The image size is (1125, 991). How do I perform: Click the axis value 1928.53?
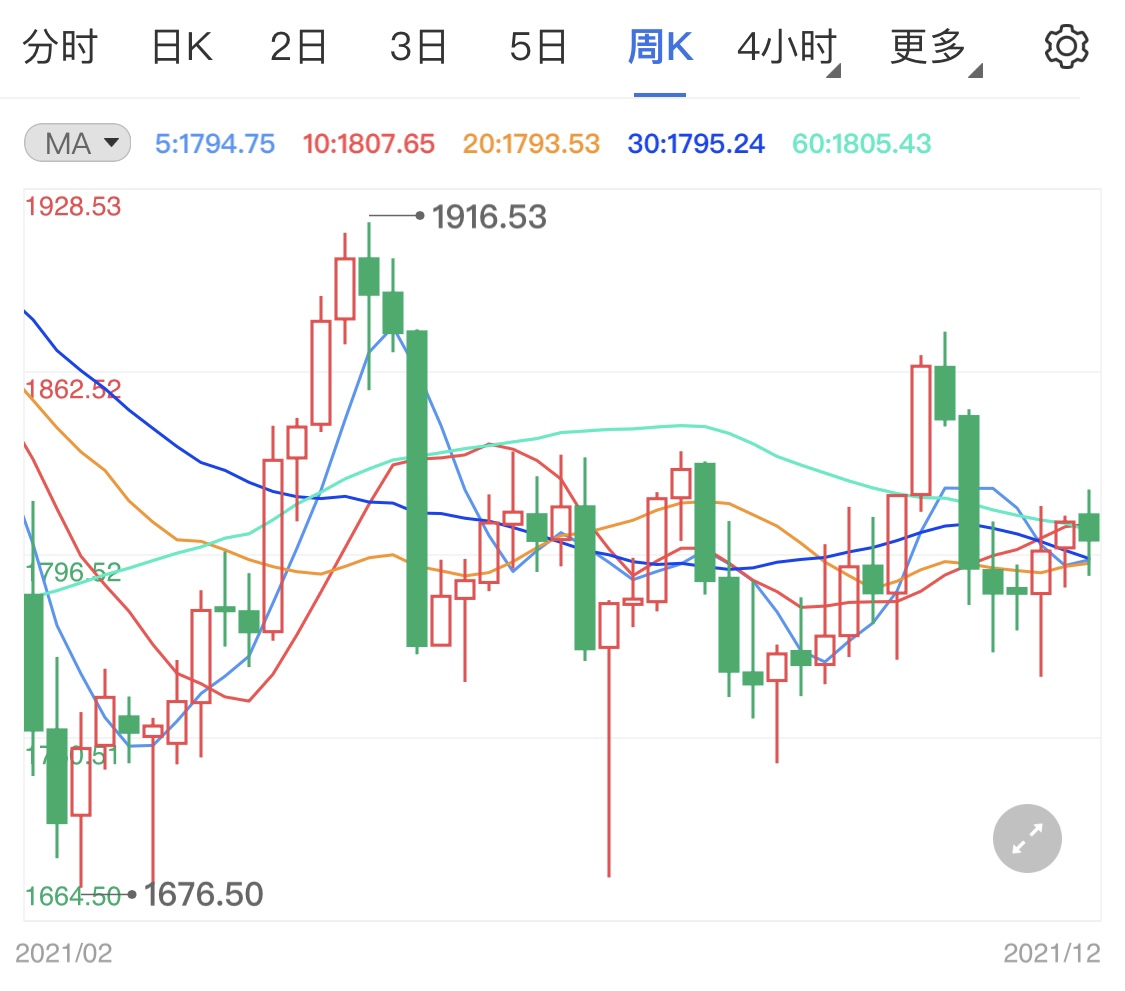point(73,207)
